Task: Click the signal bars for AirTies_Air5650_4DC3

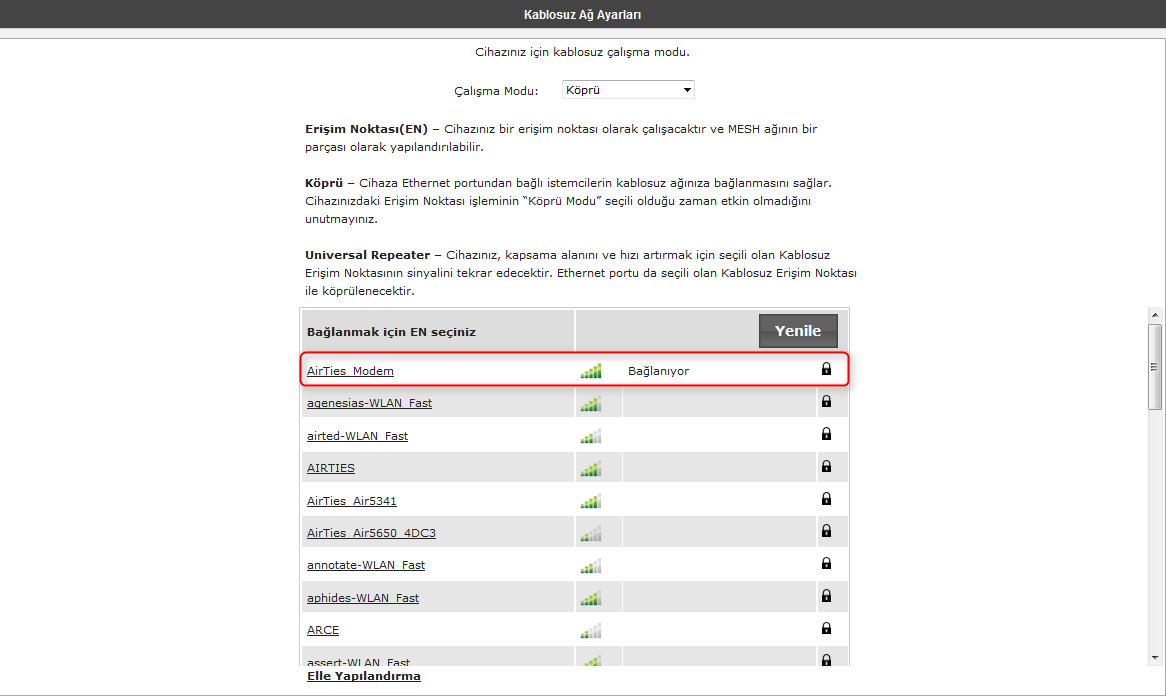Action: click(591, 531)
